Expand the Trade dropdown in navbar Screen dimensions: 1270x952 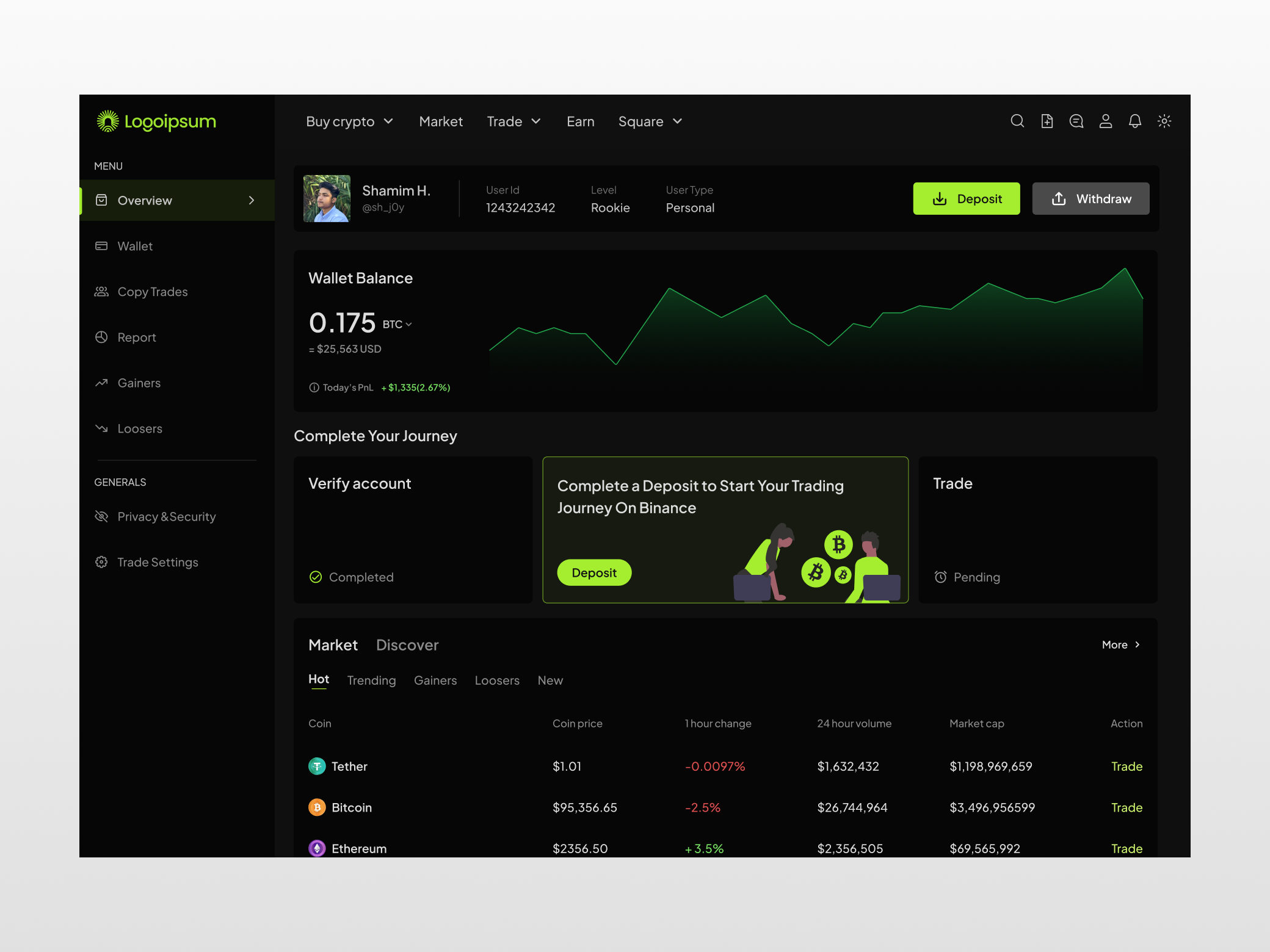(x=514, y=121)
